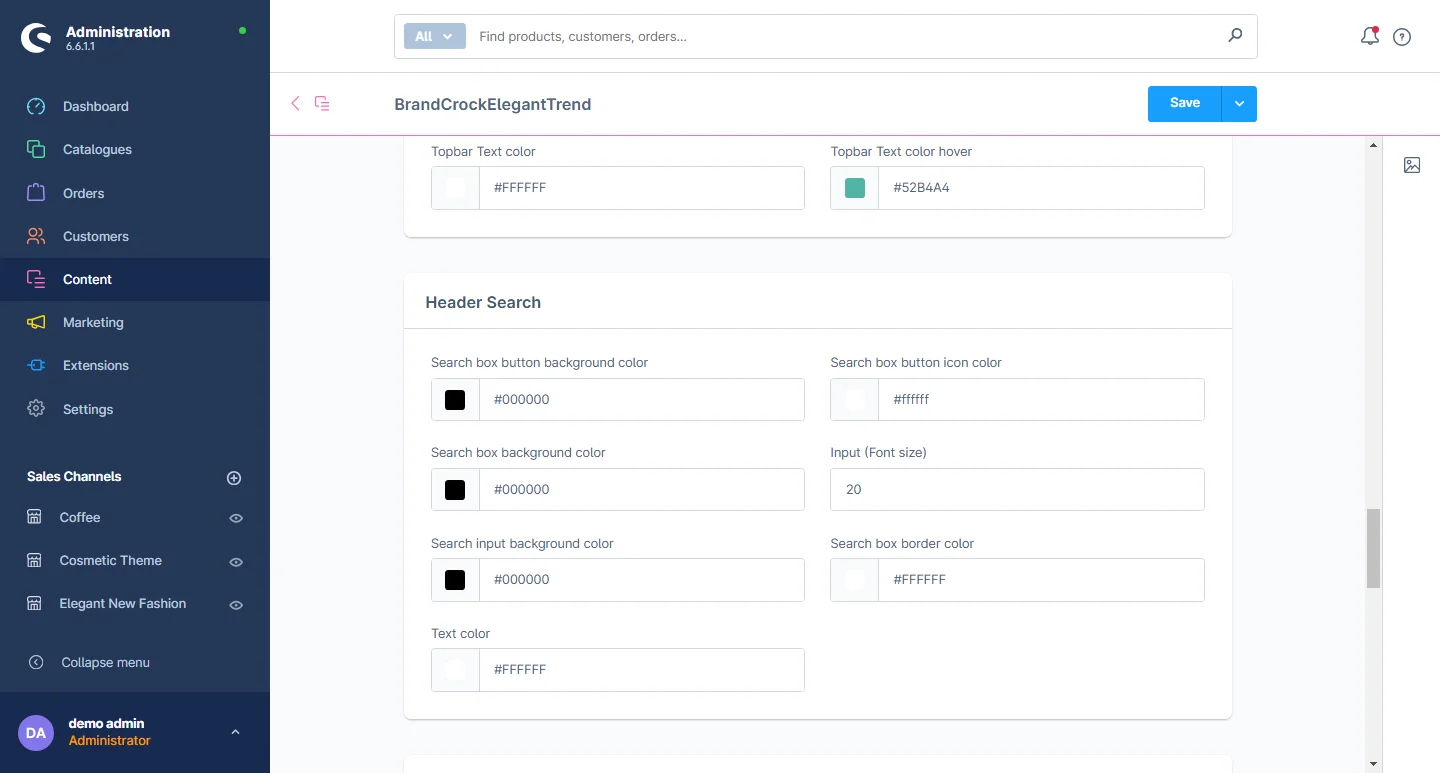Click the back arrow icon

(295, 103)
